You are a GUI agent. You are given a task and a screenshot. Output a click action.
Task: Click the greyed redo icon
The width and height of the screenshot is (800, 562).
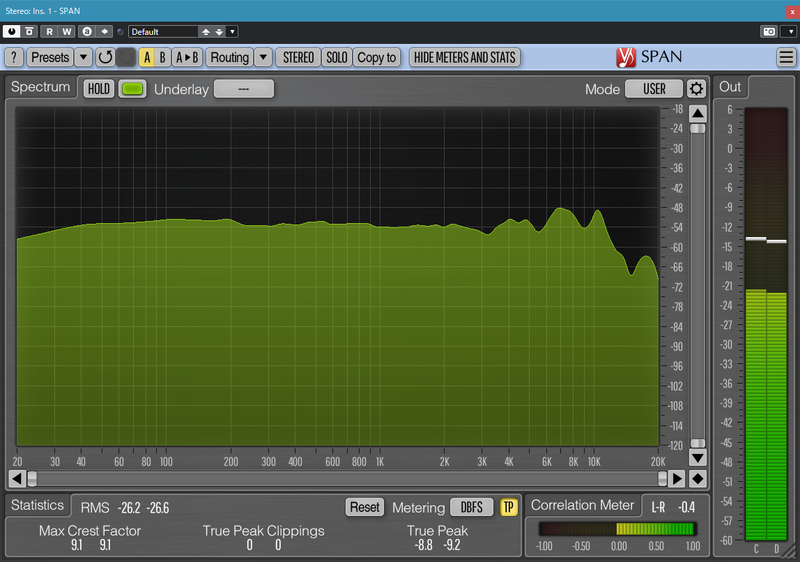(x=126, y=57)
